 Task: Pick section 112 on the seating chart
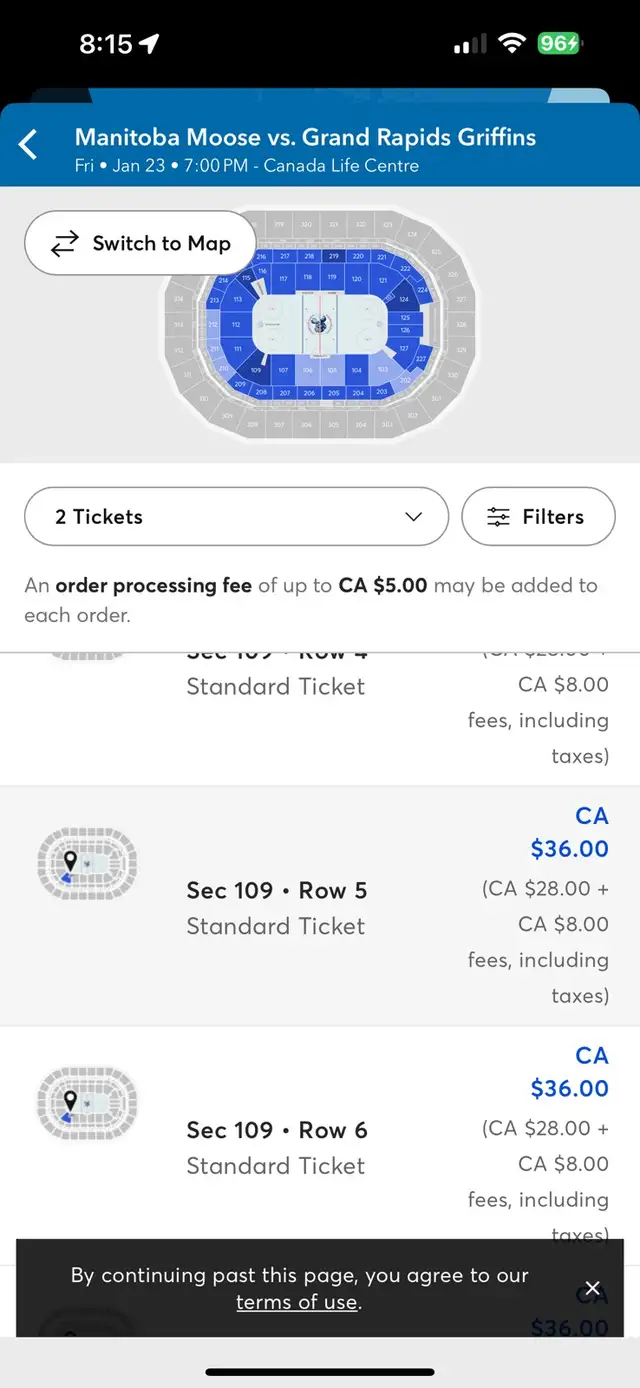[x=236, y=324]
